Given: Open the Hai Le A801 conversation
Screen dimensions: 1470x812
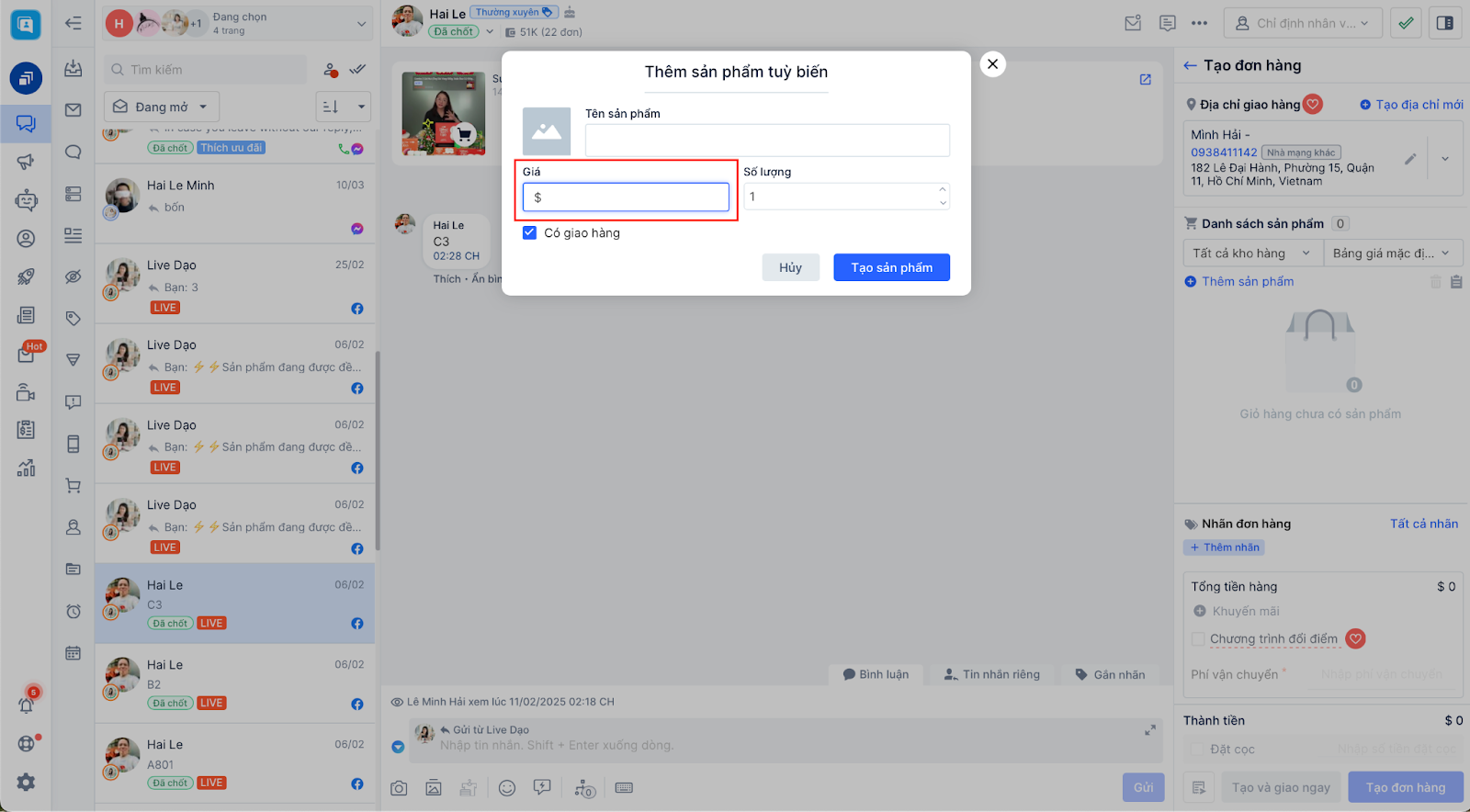Looking at the screenshot, I should point(235,763).
